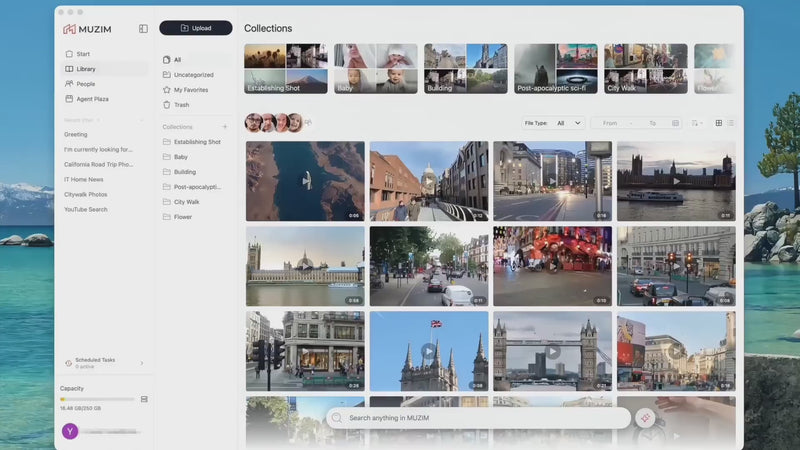Click the To date field
This screenshot has width=800, height=450.
click(x=653, y=123)
